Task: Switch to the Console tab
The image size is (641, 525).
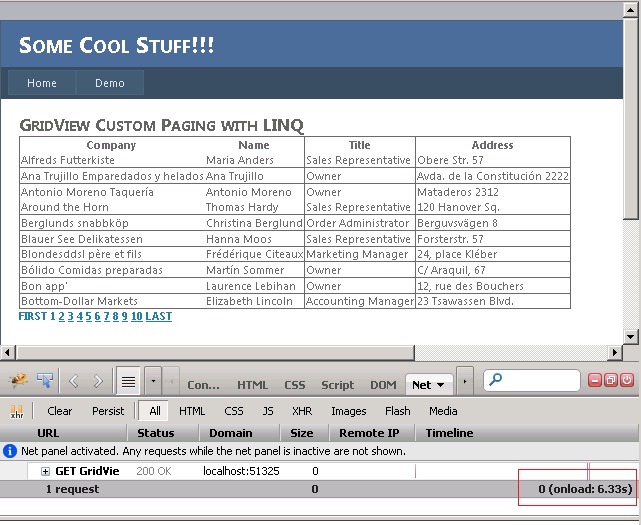Action: (203, 385)
